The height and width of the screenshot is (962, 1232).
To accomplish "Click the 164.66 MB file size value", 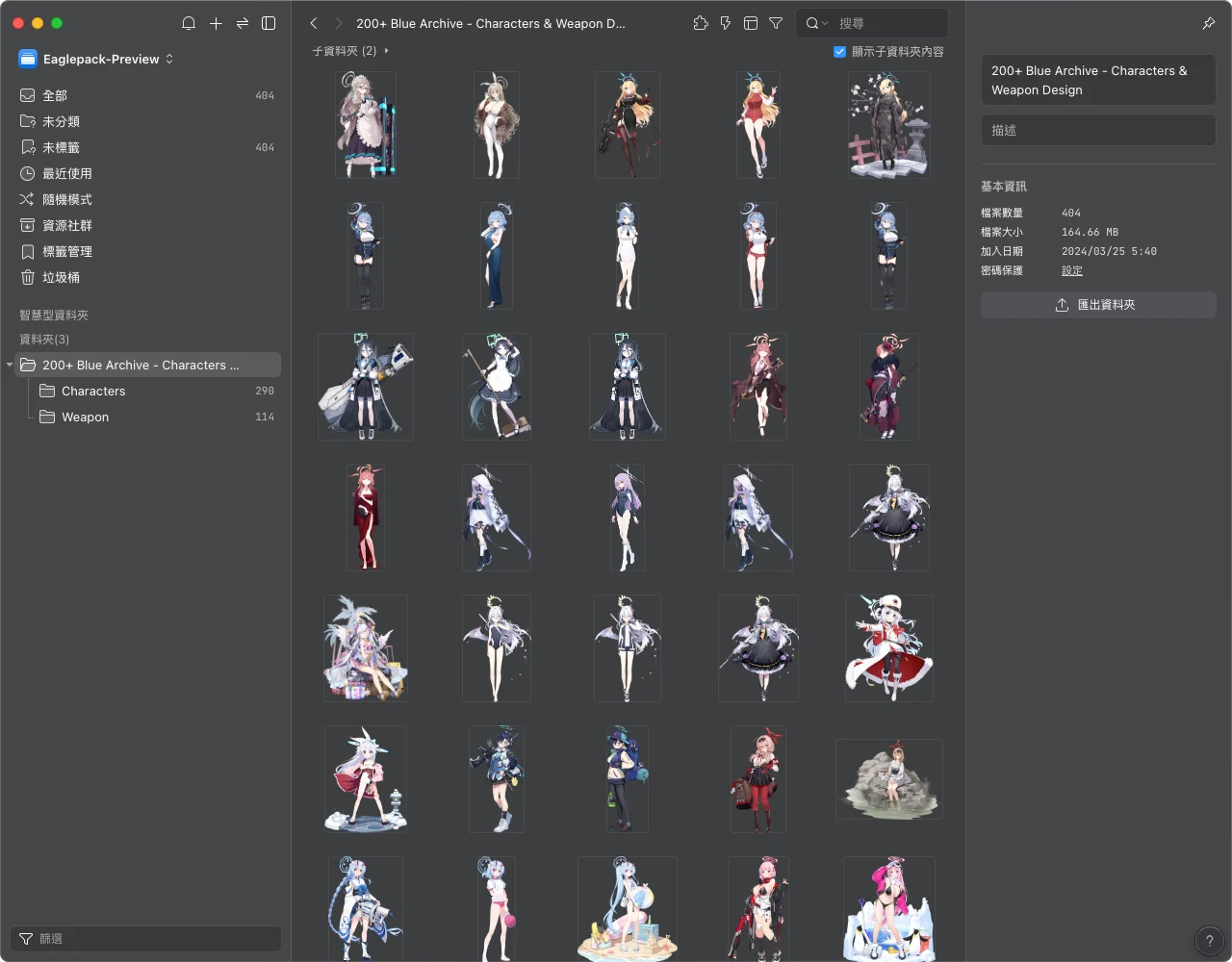I will [x=1090, y=232].
